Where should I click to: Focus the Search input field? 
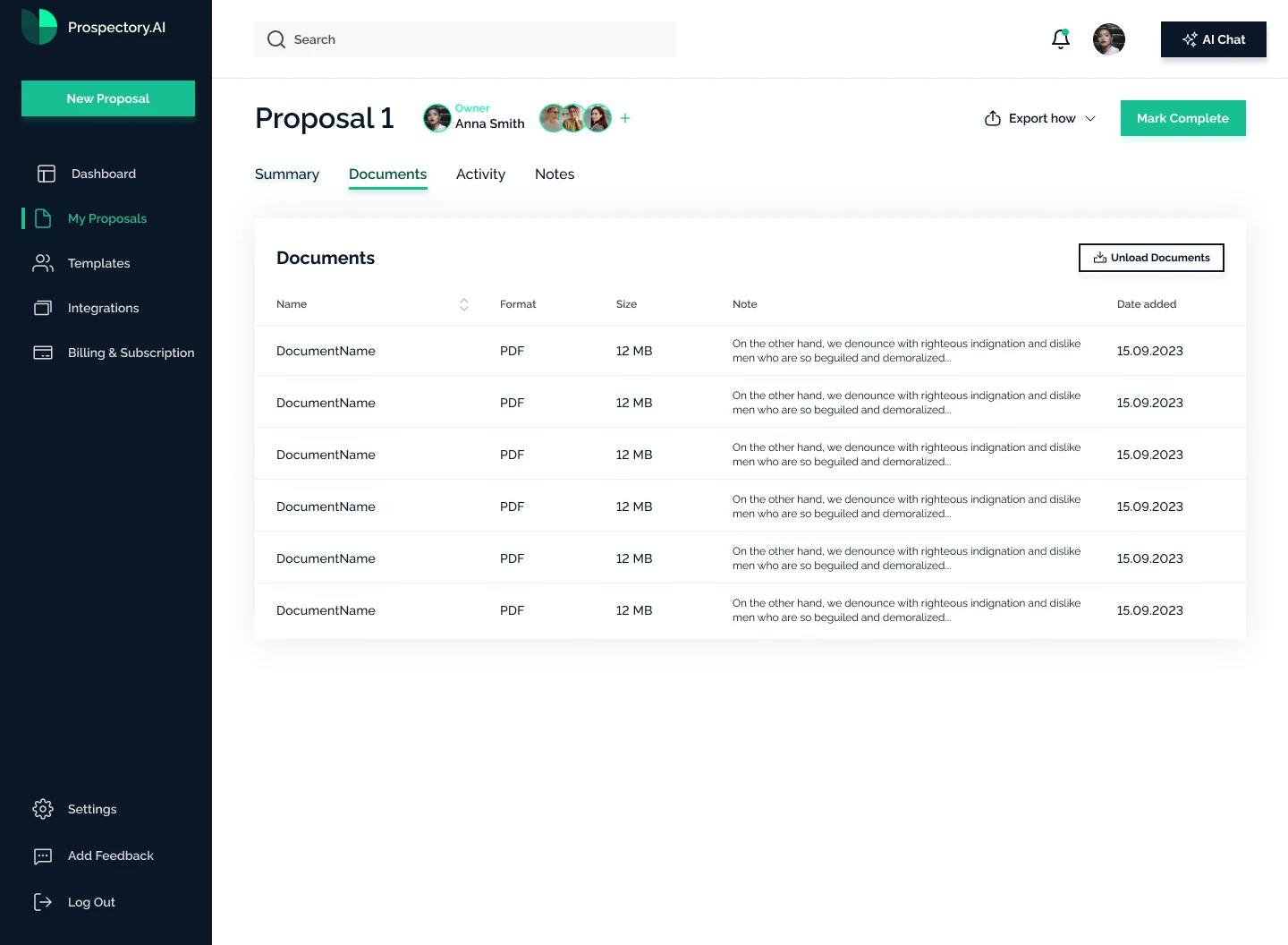466,39
